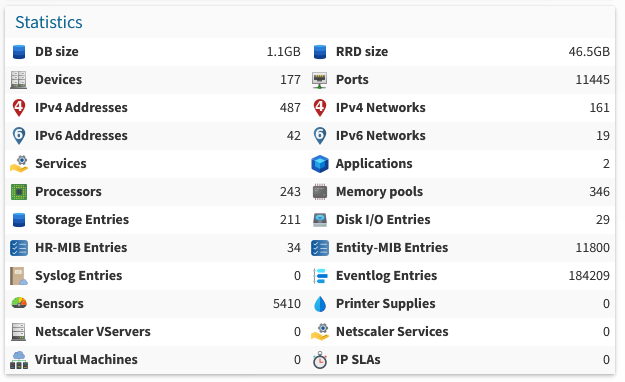Click the Processors chip icon
Screen dimensions: 625x382
pos(19,192)
